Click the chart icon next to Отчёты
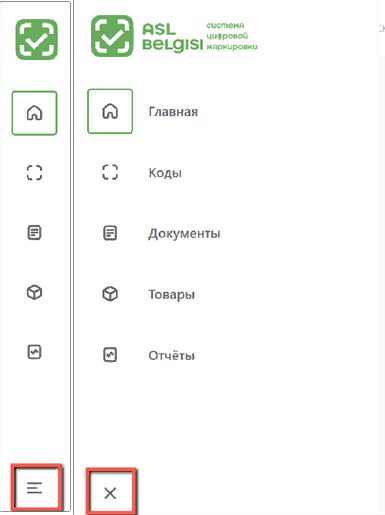The width and height of the screenshot is (385, 515). click(110, 355)
